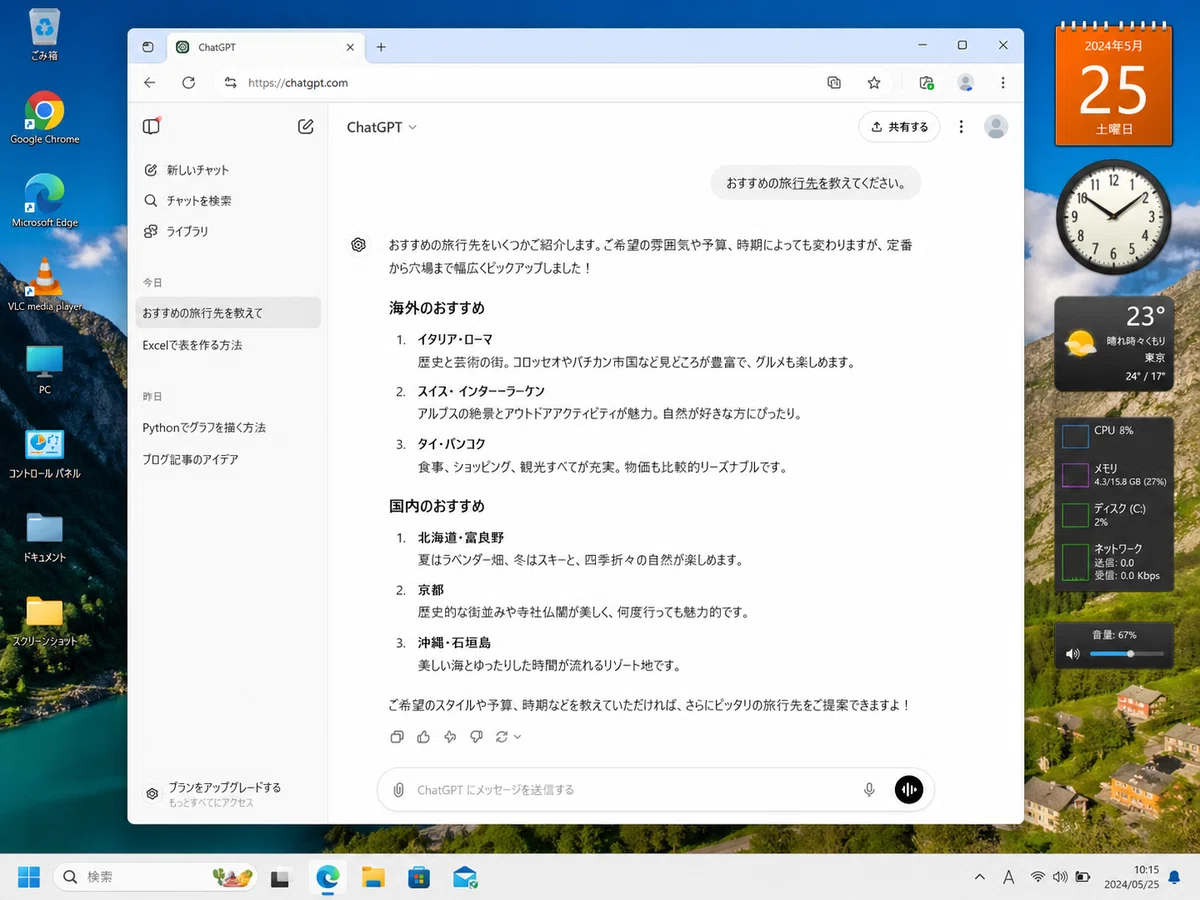Click the 海外のおすすめ heading
The height and width of the screenshot is (900, 1200).
click(437, 308)
